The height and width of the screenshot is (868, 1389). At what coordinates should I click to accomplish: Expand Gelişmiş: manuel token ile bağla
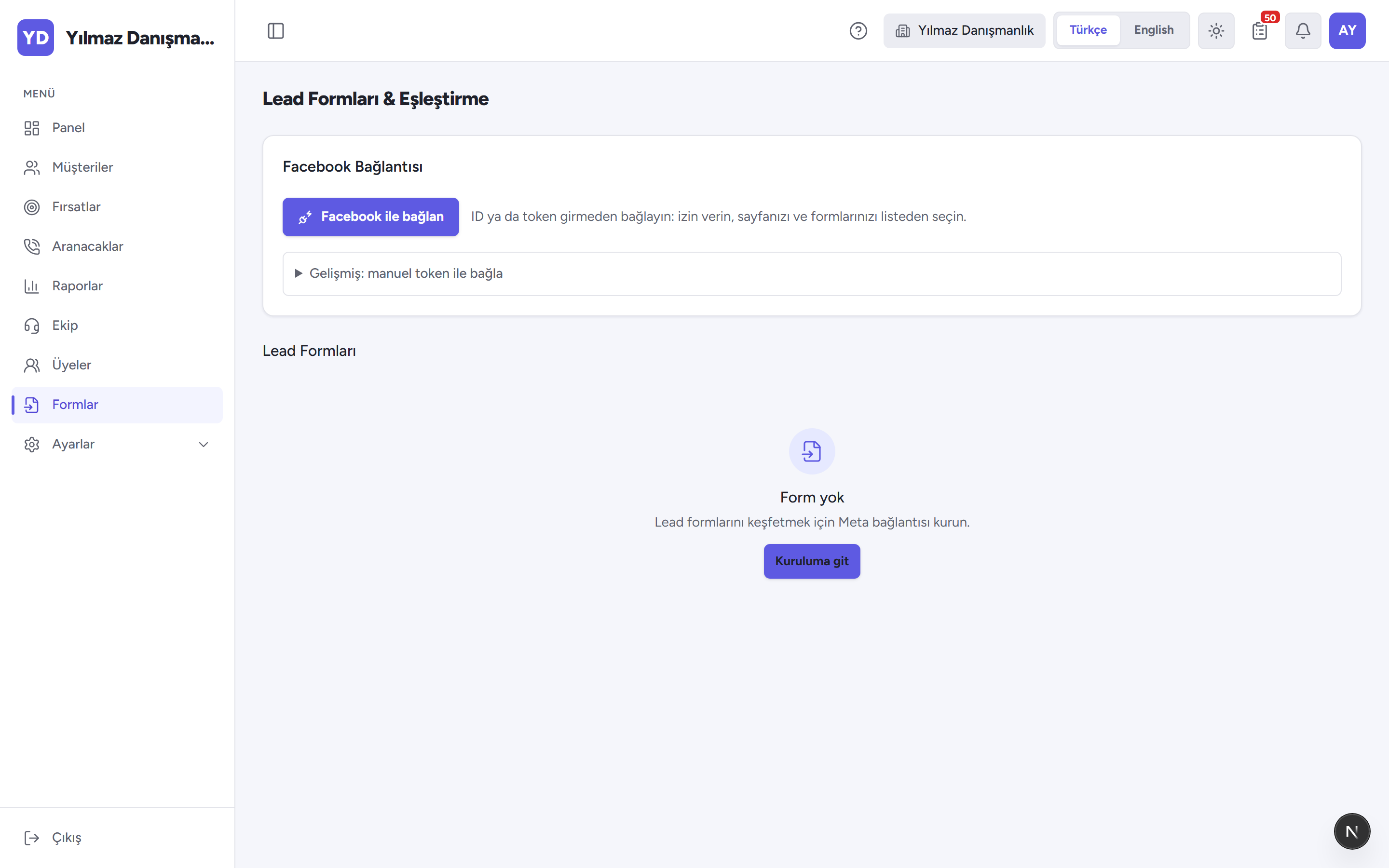point(812,274)
